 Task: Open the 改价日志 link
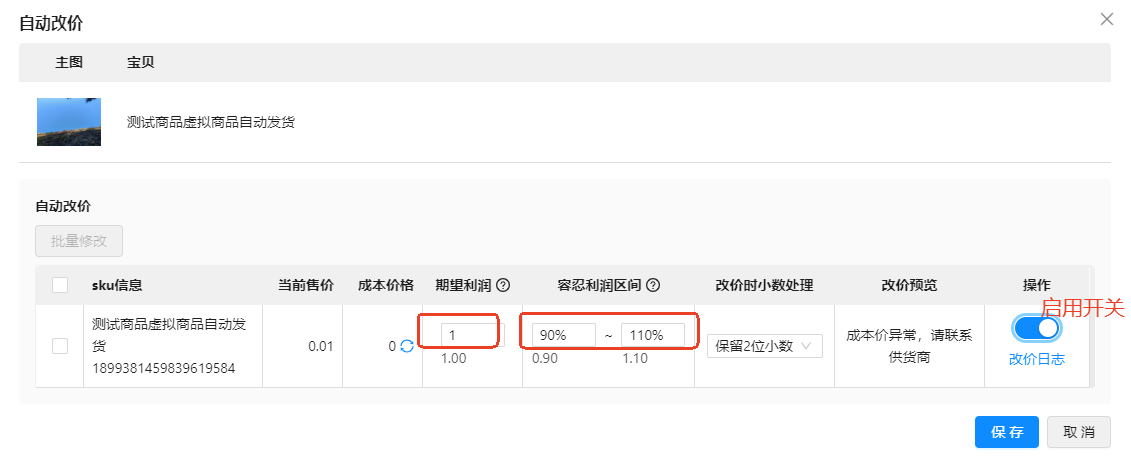point(1037,359)
